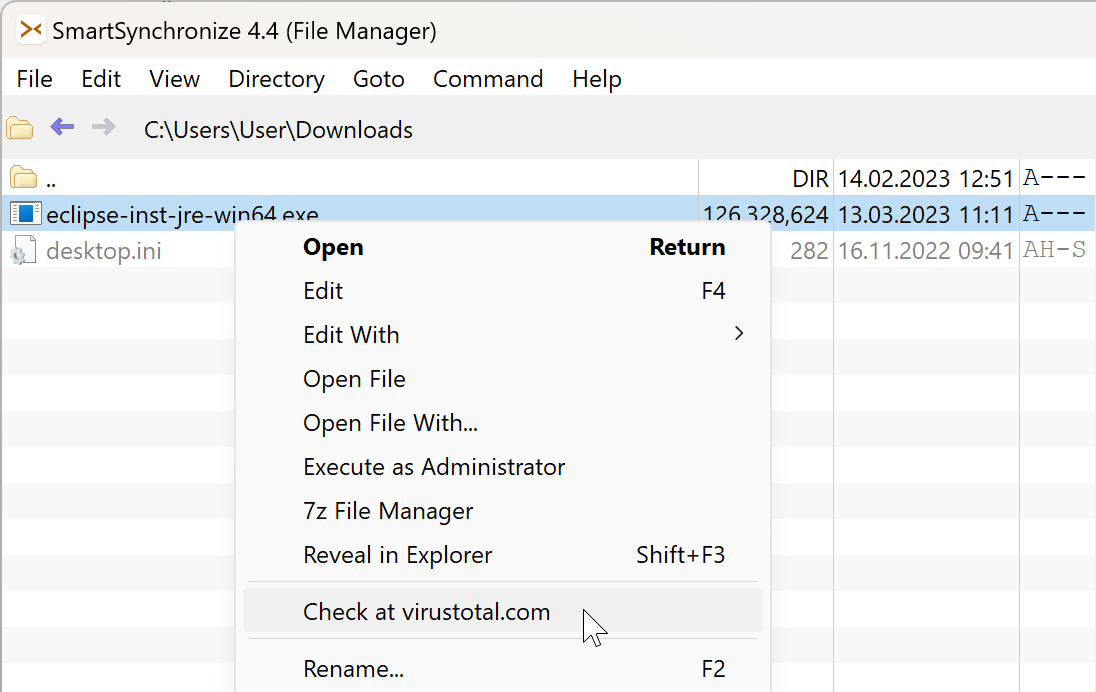Click Check at virustotal.com

tap(427, 611)
